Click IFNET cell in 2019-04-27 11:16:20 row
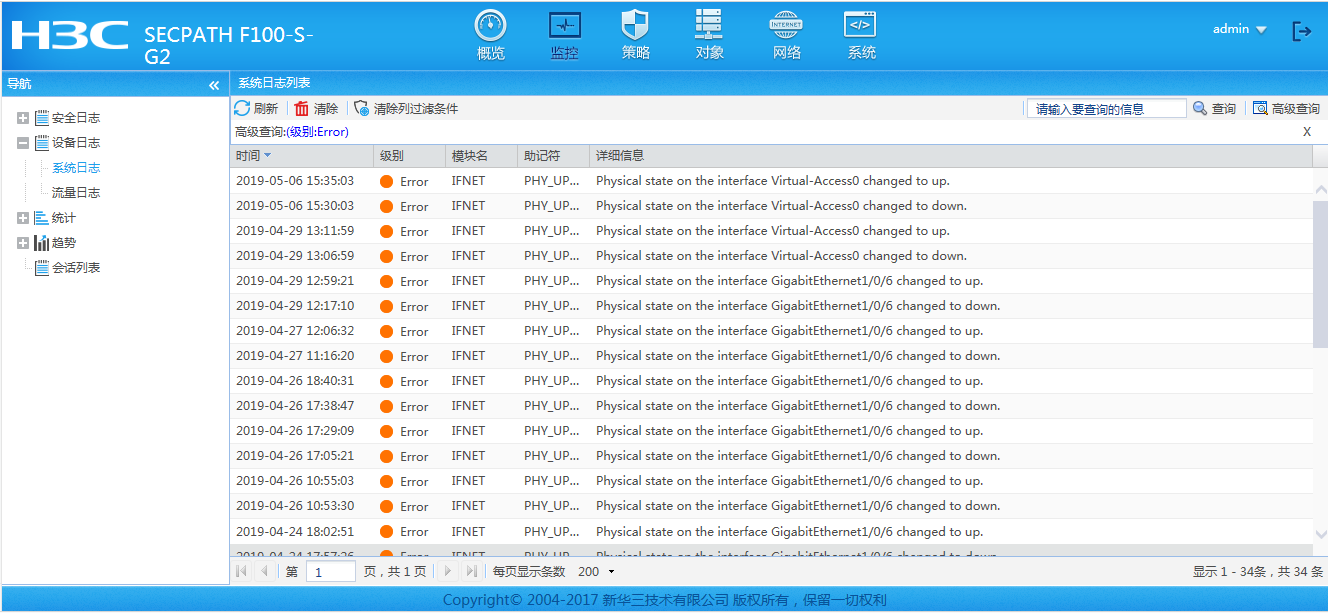The image size is (1328, 613). click(x=468, y=356)
